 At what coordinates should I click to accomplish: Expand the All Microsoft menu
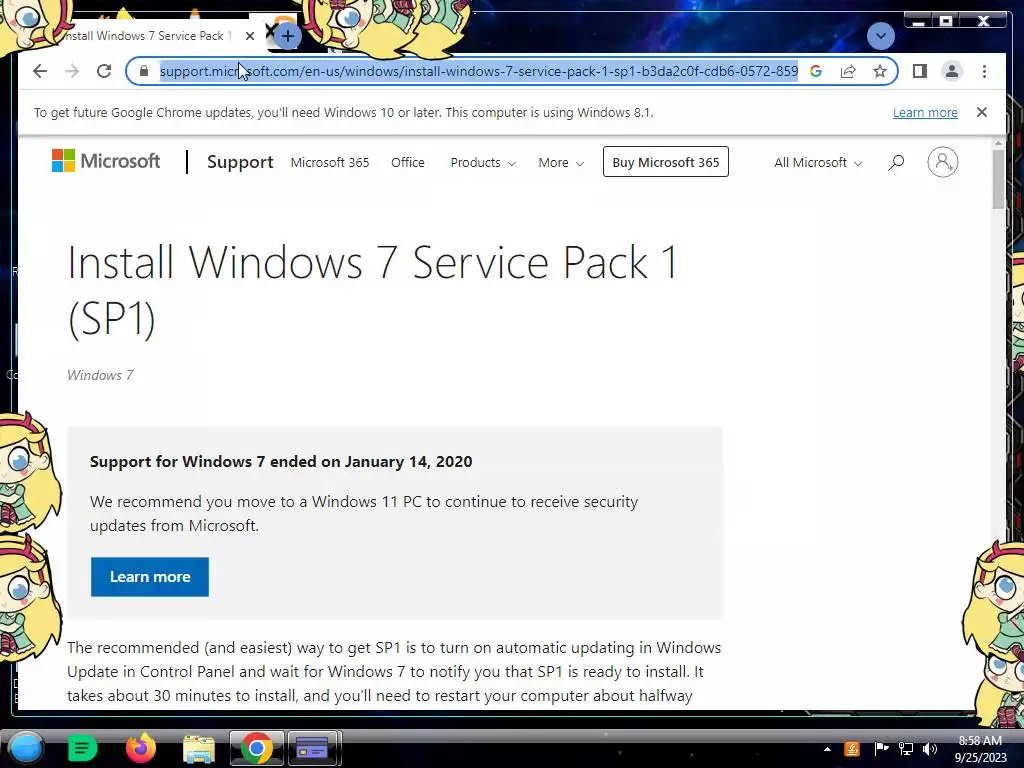(818, 163)
